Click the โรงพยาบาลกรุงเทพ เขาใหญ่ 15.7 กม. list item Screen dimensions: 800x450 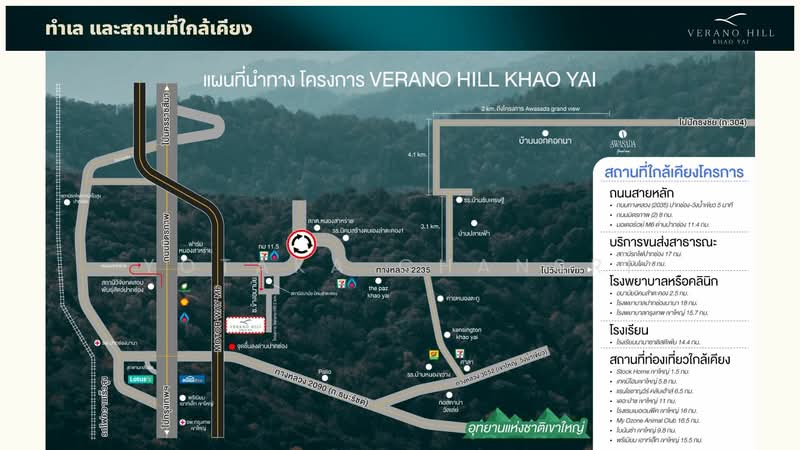click(662, 312)
